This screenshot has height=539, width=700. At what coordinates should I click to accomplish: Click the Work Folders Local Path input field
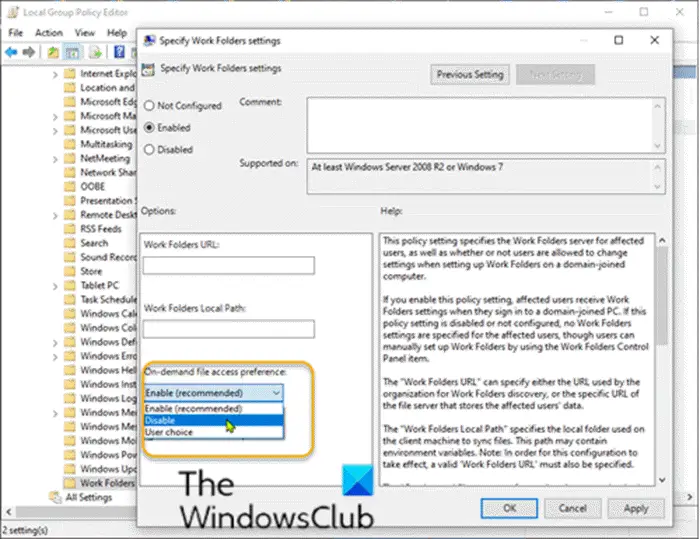(229, 329)
